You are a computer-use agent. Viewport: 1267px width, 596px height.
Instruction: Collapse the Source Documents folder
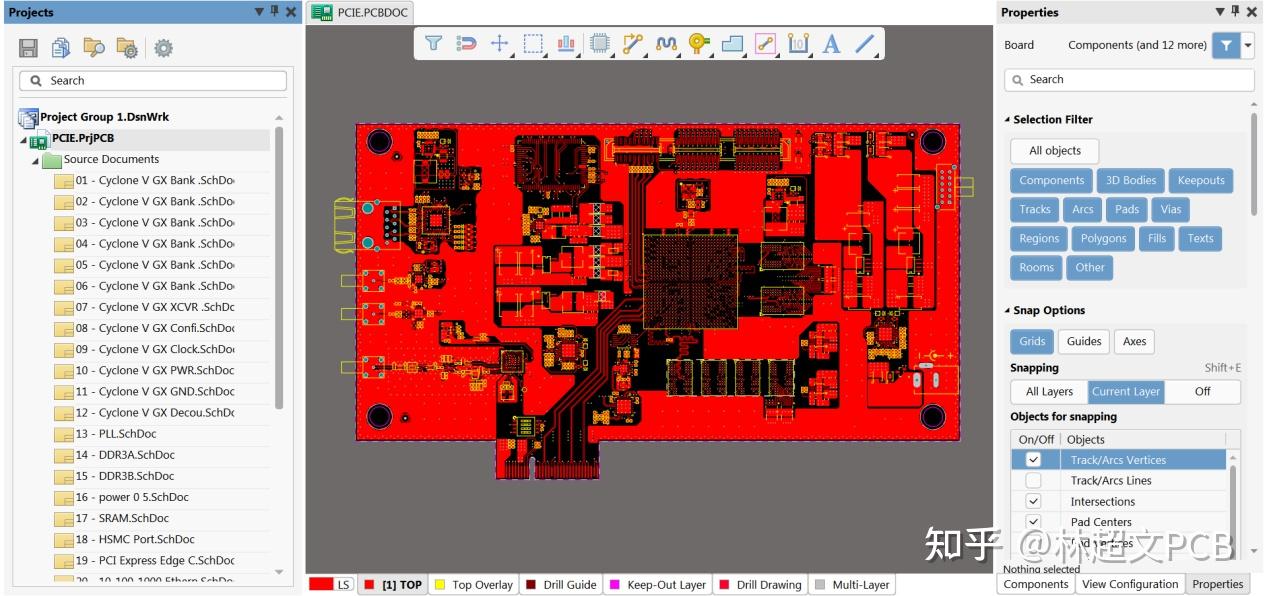(36, 159)
